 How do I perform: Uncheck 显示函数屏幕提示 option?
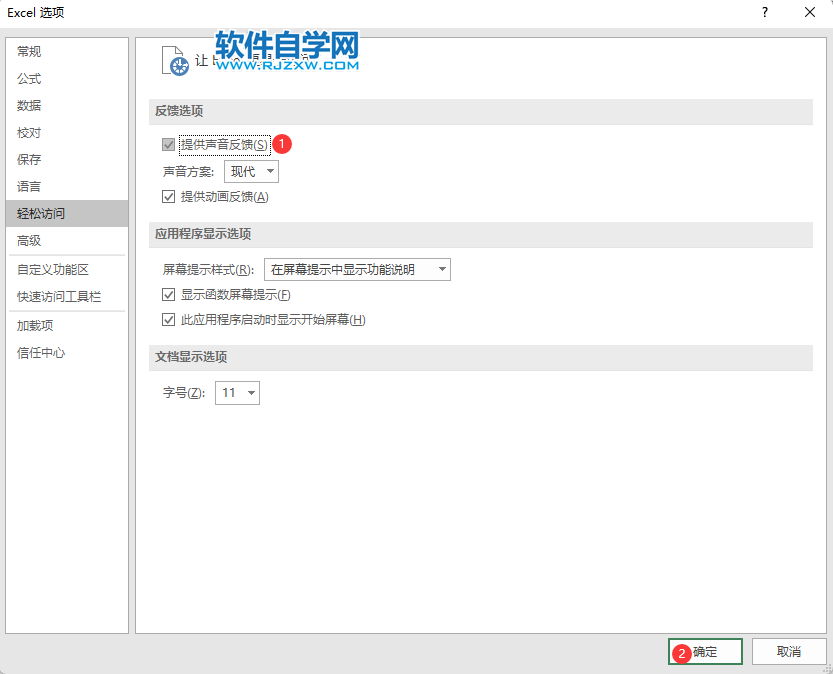[168, 295]
